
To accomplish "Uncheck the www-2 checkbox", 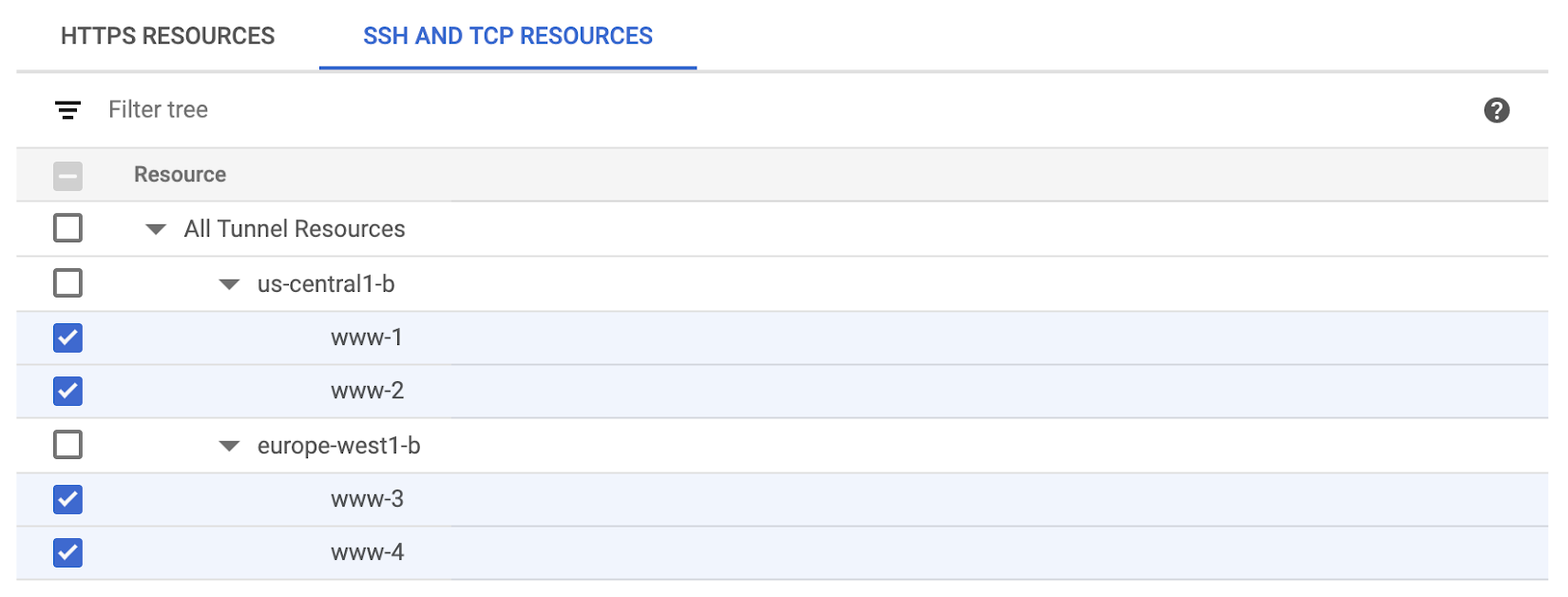I will click(x=67, y=391).
